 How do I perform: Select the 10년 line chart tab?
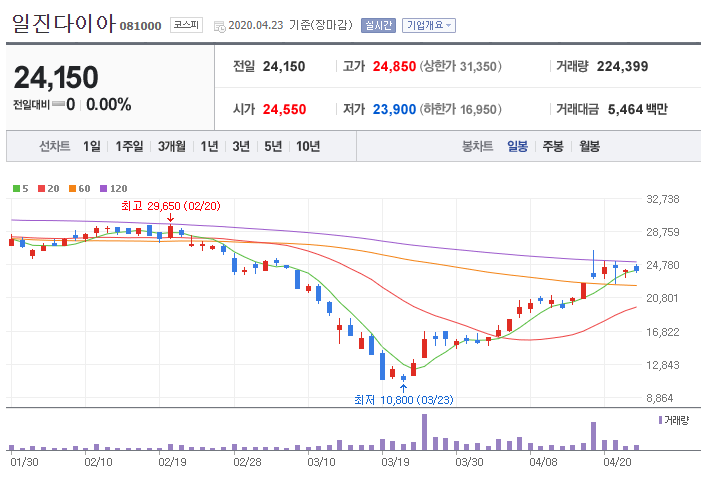point(308,146)
